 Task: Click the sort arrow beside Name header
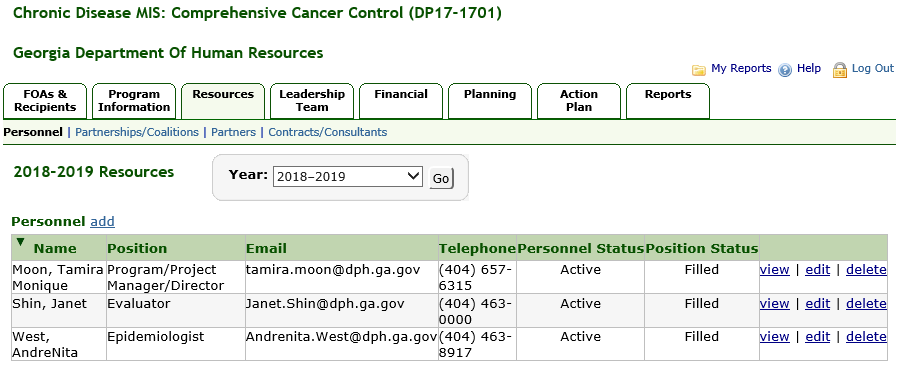tap(21, 242)
